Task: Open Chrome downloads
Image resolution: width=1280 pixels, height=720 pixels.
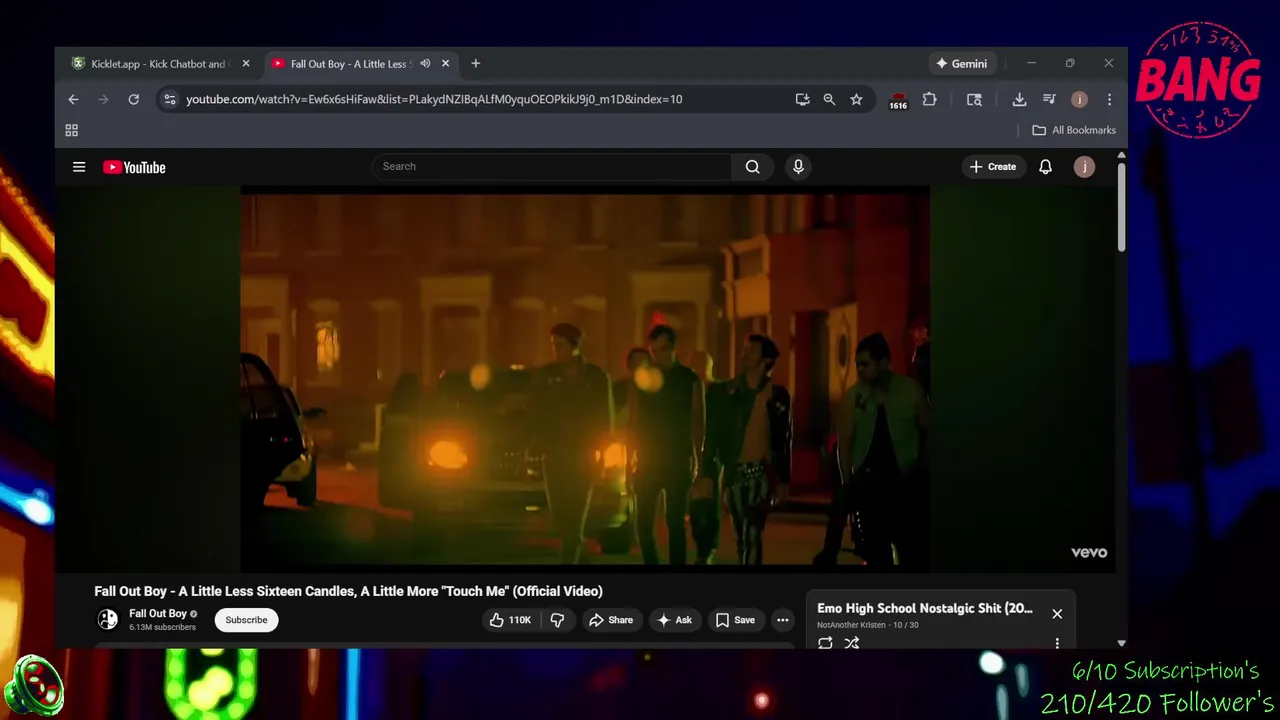Action: (1019, 99)
